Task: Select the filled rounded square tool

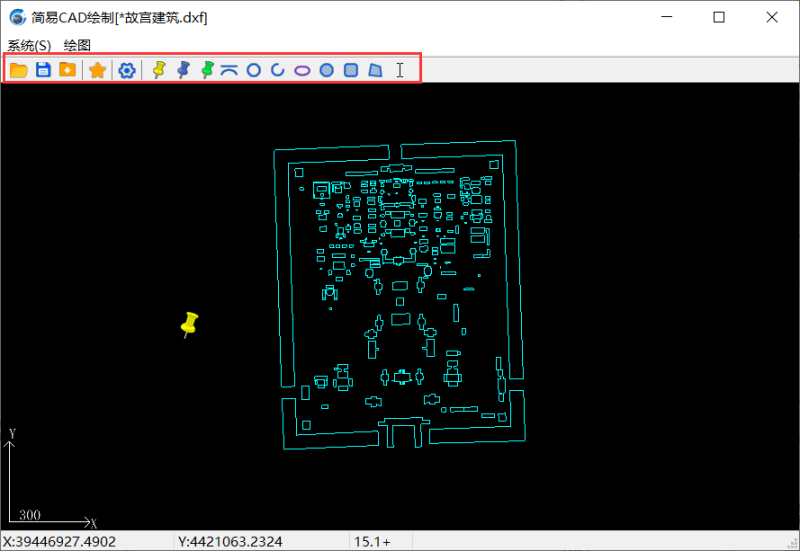Action: [351, 70]
